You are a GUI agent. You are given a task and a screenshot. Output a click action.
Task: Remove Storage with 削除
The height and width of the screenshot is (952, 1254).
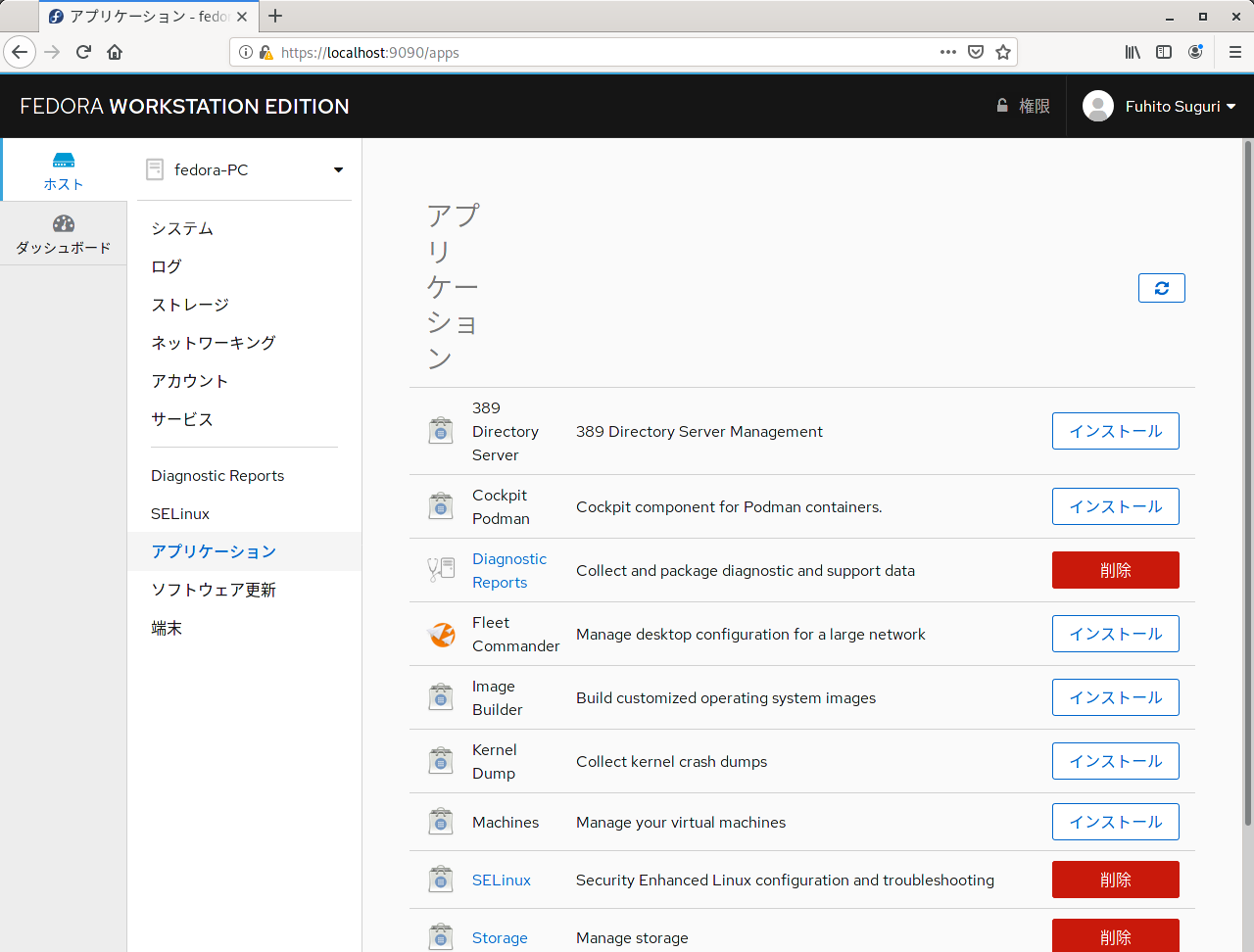[x=1115, y=935]
